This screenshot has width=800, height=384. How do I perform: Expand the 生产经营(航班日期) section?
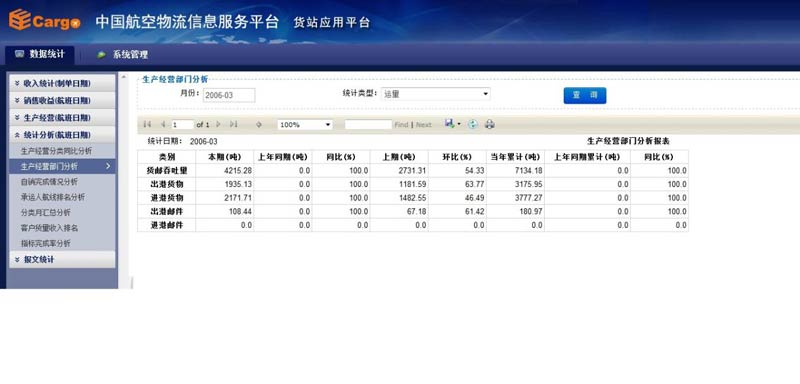(62, 118)
